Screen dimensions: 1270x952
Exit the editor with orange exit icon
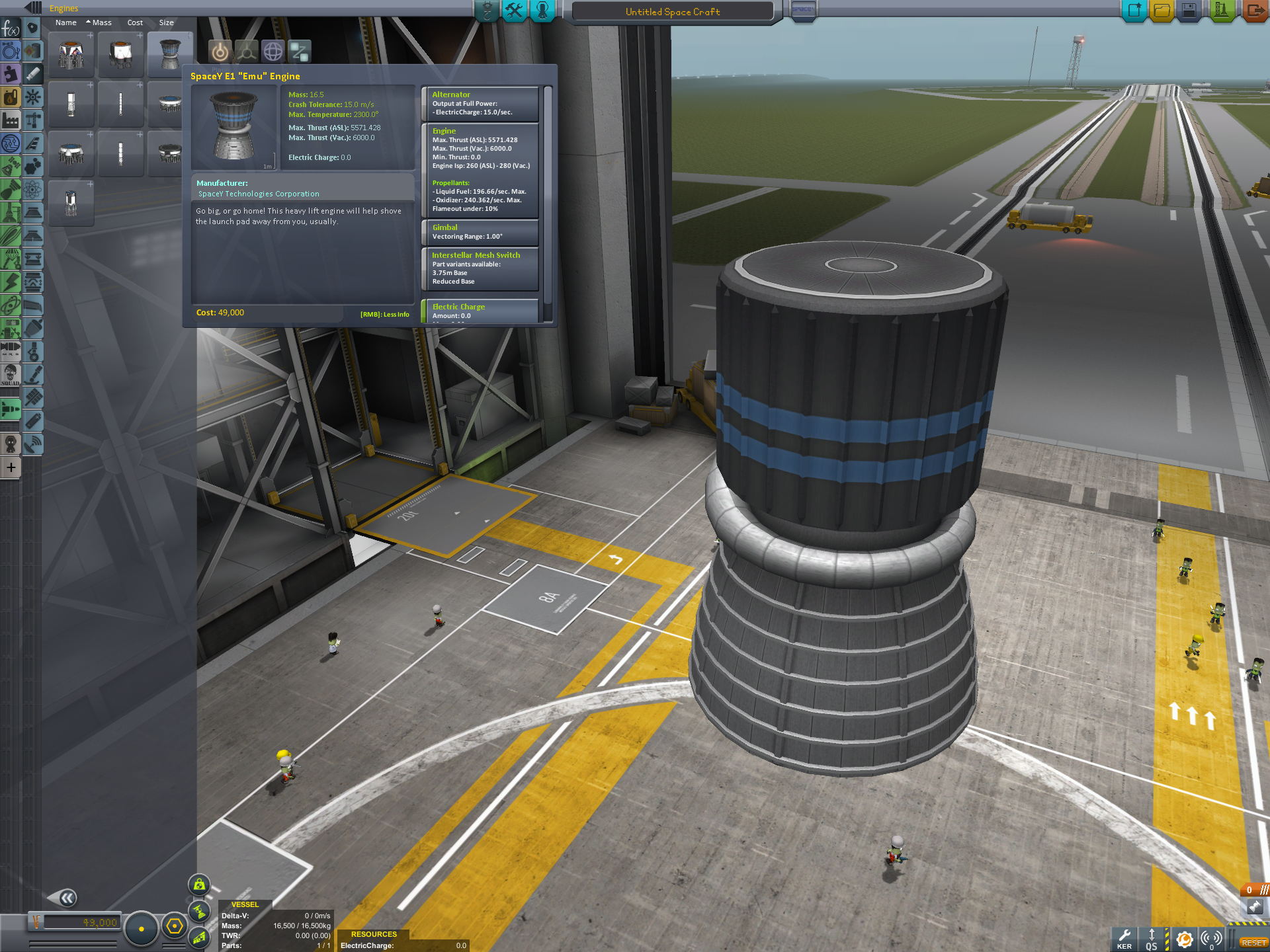pos(1254,11)
